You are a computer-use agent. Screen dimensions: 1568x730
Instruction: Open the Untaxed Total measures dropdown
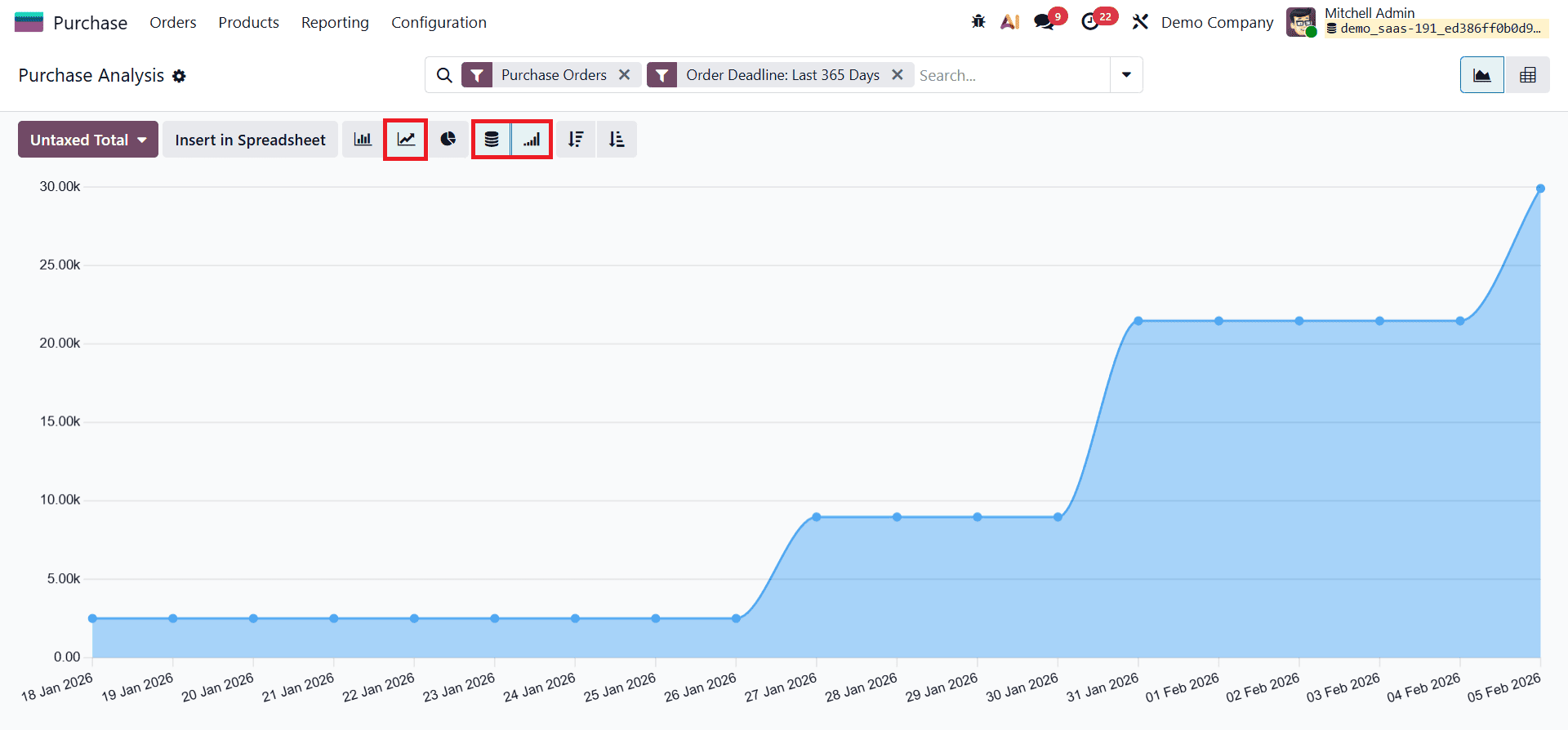tap(88, 140)
